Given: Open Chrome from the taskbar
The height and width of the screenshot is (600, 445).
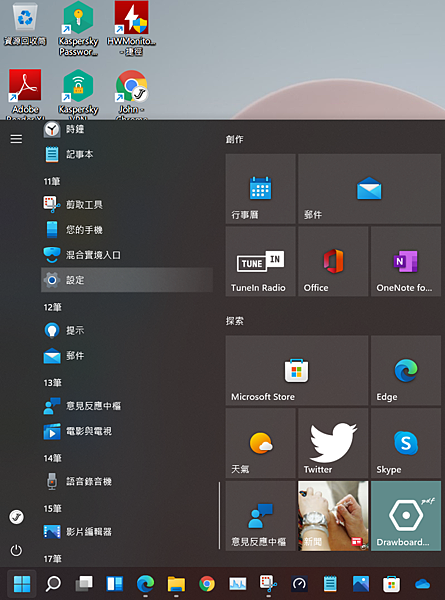Looking at the screenshot, I should [x=207, y=584].
